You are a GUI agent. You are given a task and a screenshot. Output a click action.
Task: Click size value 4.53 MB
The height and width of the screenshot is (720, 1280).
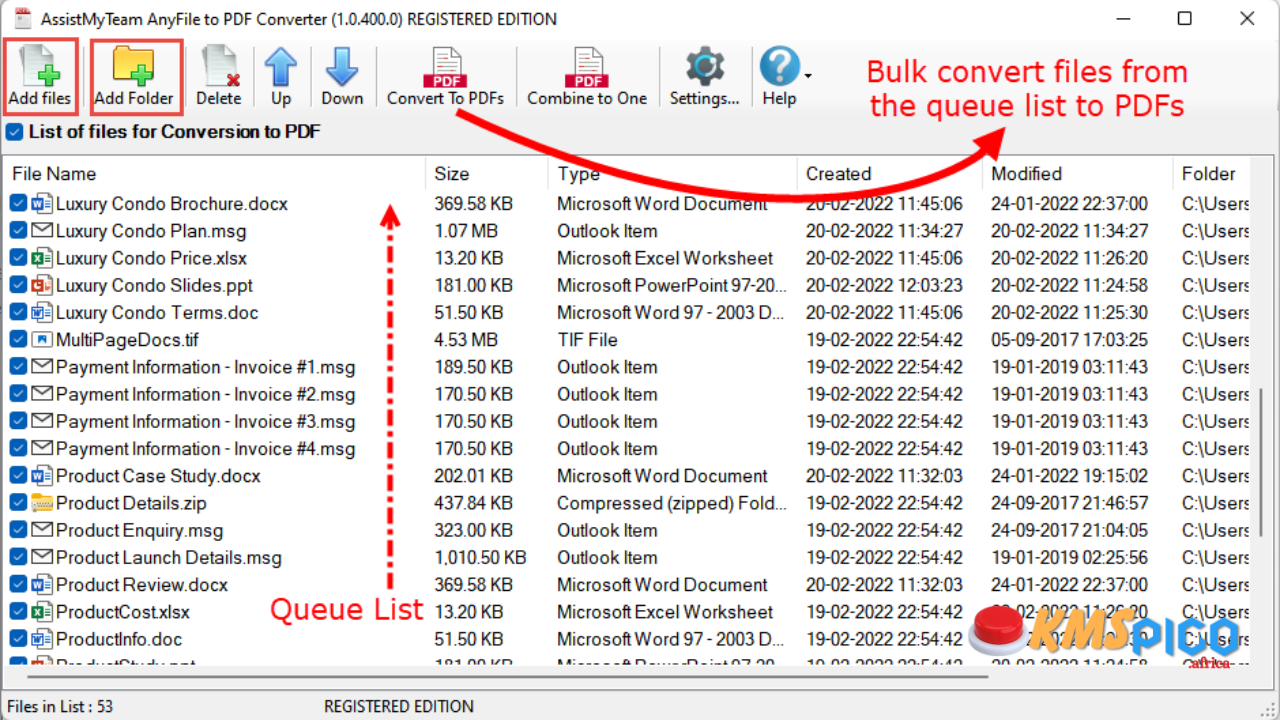[x=466, y=340]
